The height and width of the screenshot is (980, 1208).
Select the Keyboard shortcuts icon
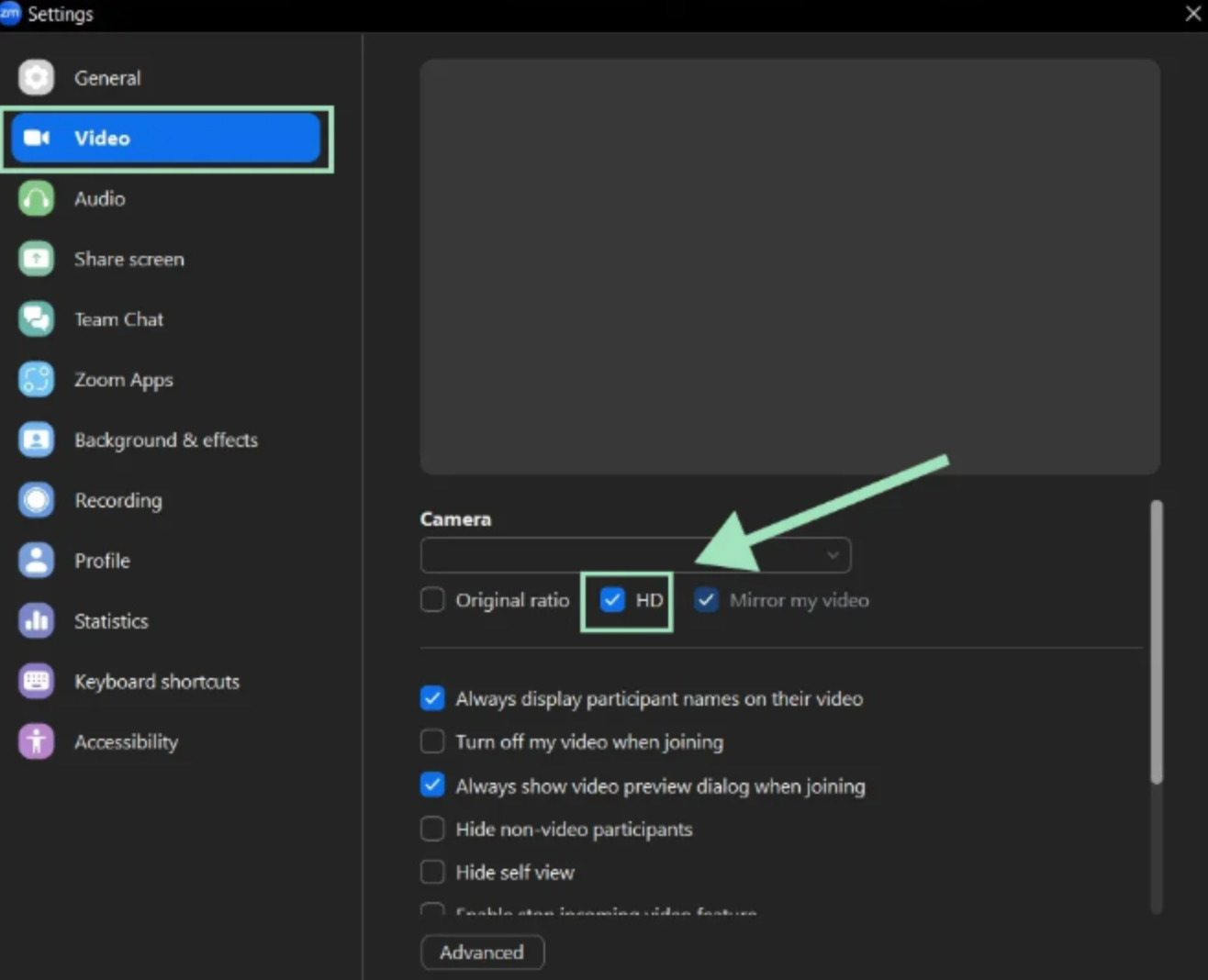click(35, 681)
